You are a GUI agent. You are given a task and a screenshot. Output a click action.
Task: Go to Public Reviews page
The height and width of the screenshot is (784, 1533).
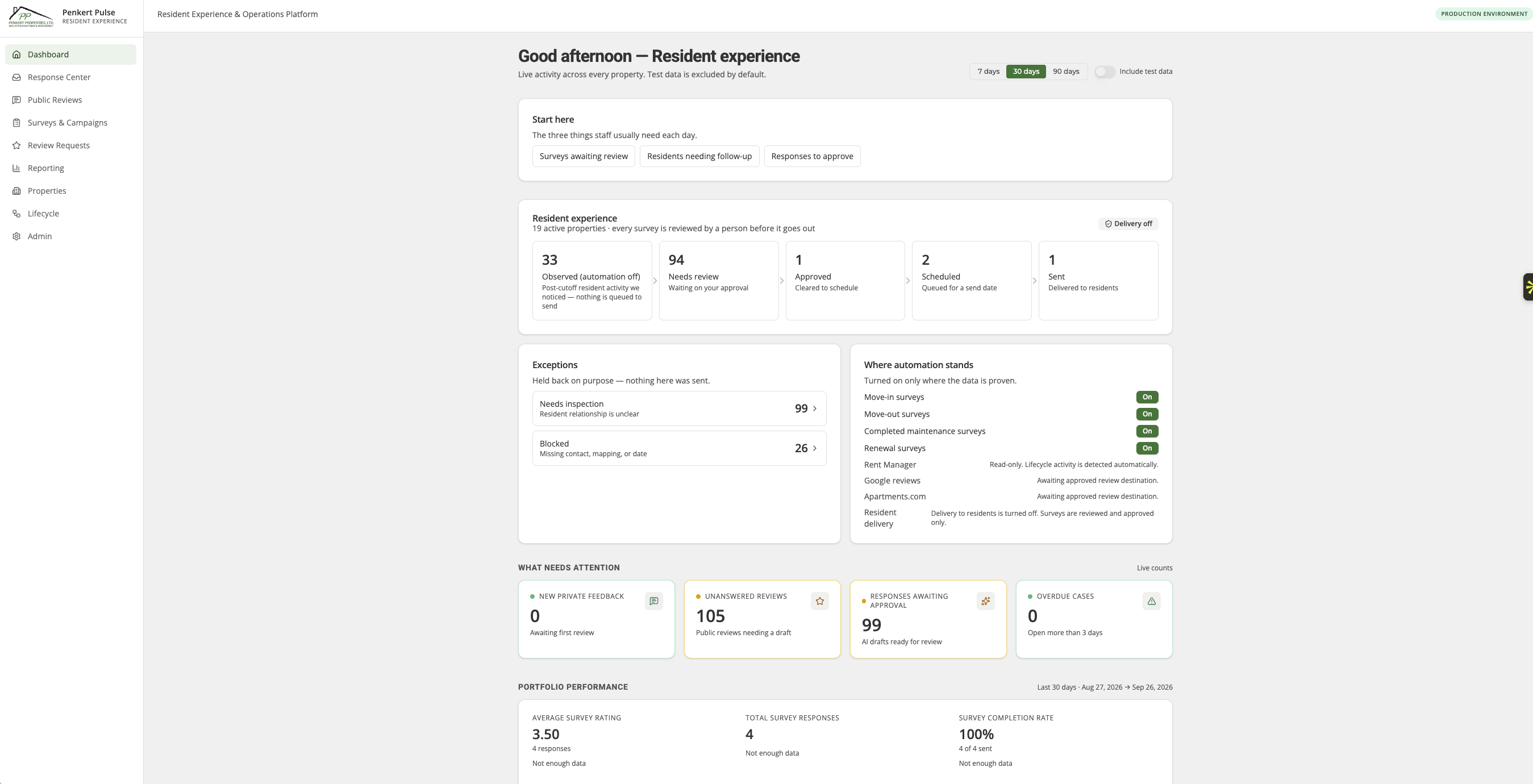[70, 100]
